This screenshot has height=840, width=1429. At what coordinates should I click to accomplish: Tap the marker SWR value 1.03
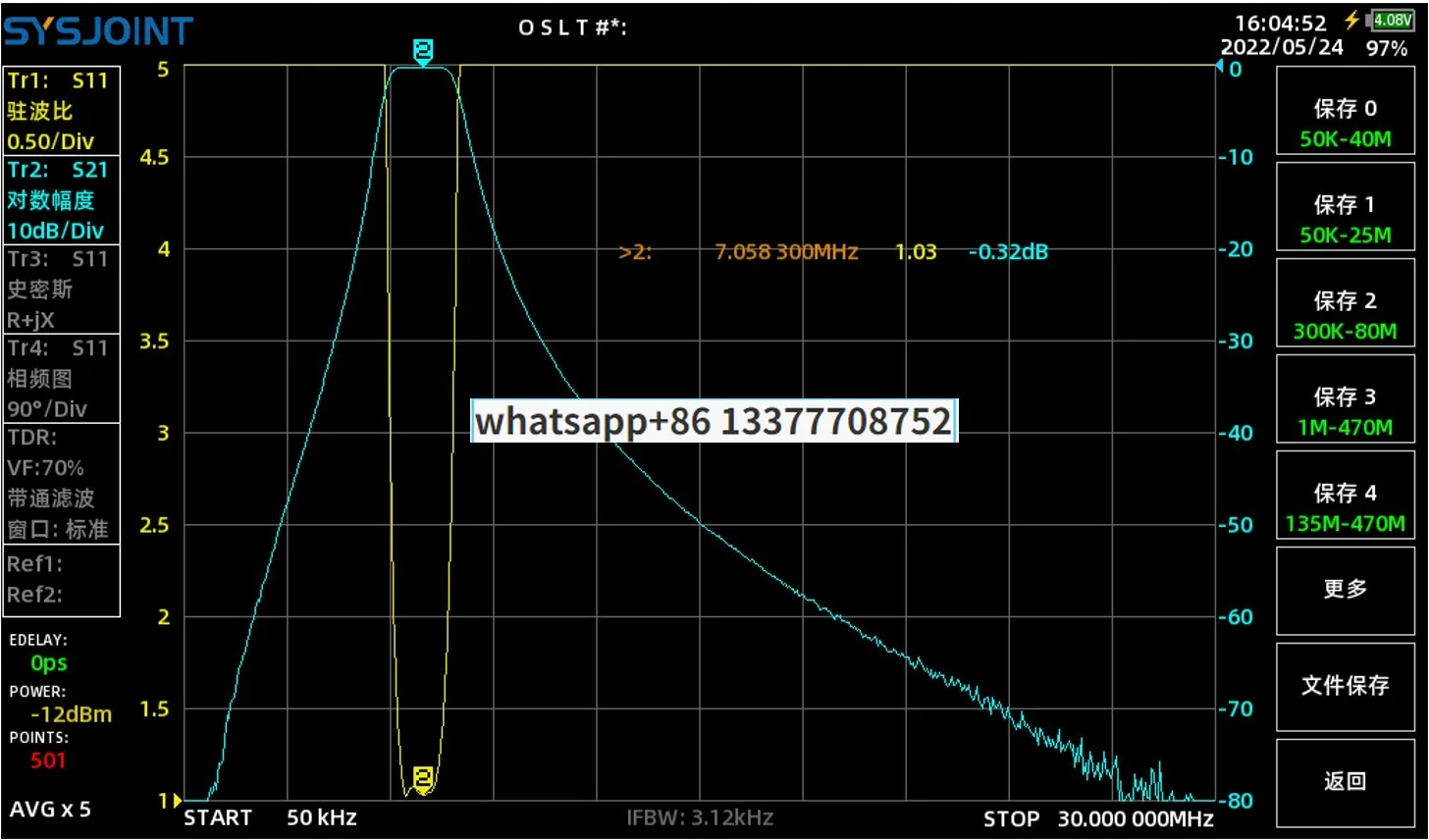(x=916, y=252)
